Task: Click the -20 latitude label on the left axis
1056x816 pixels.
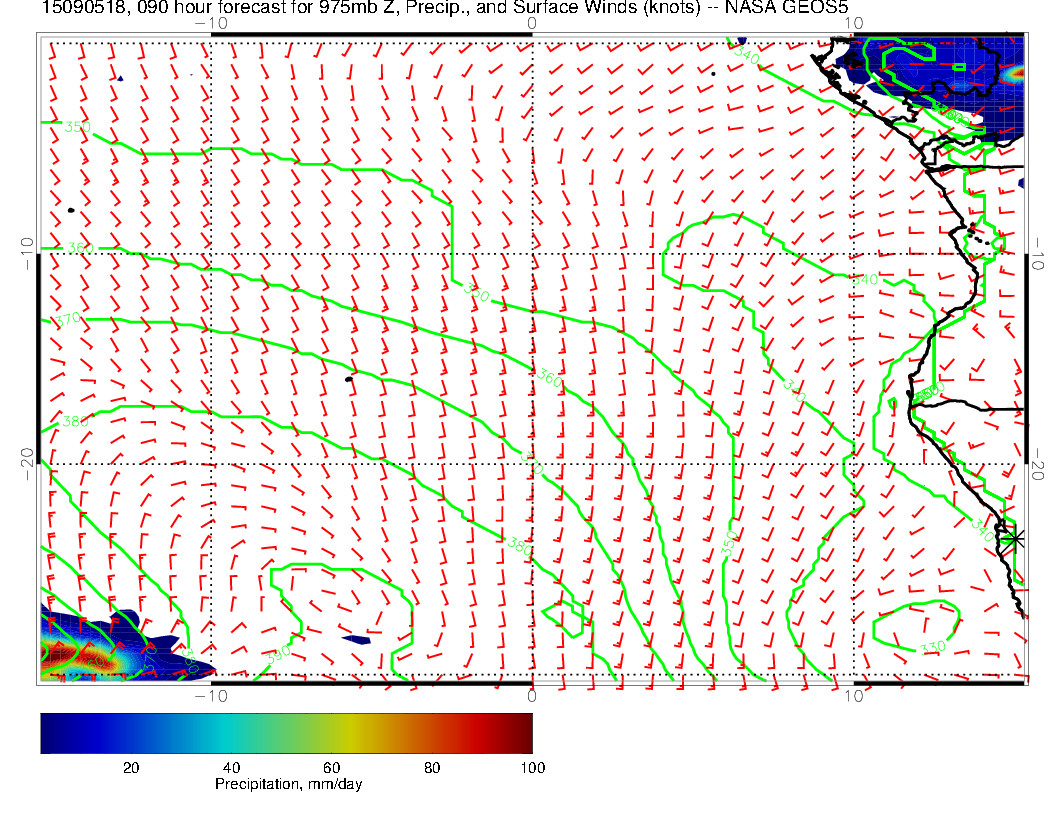Action: [27, 463]
